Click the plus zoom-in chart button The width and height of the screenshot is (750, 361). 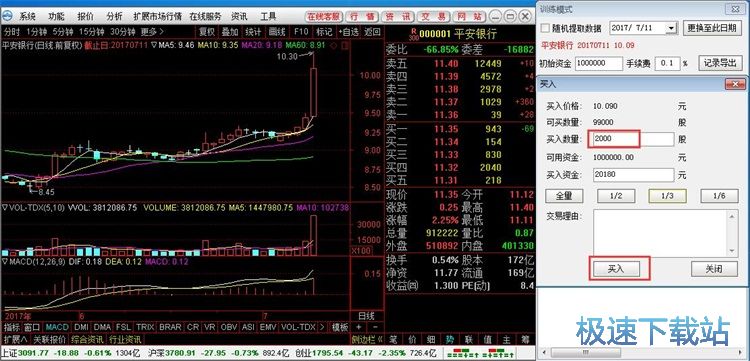tap(359, 327)
